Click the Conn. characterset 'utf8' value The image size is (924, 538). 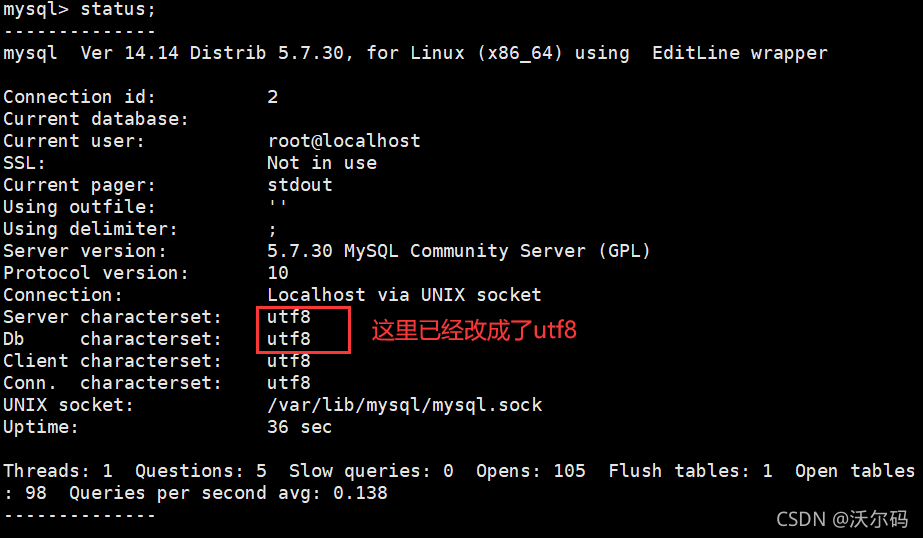click(x=289, y=383)
